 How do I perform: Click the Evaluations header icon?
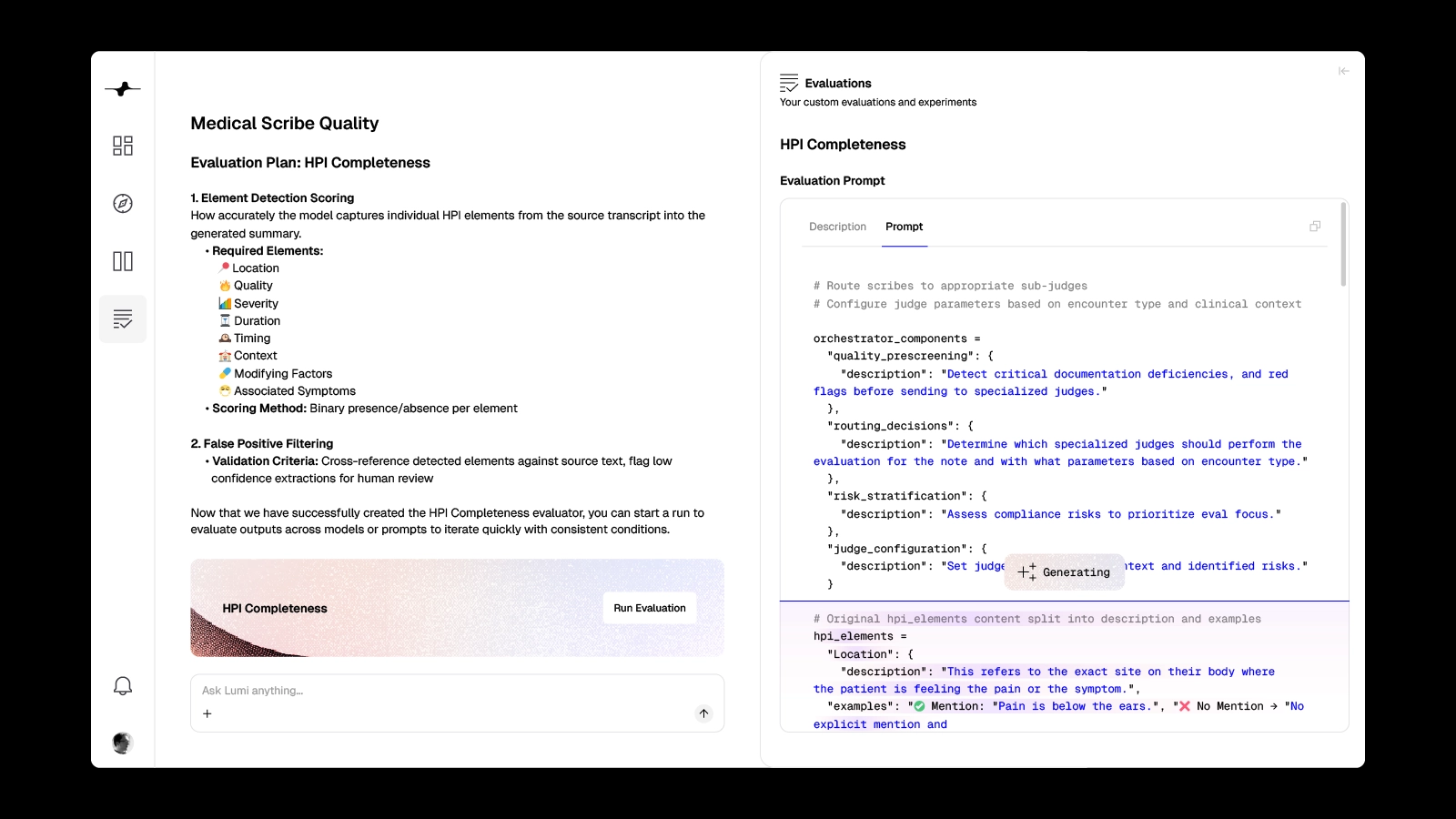789,83
